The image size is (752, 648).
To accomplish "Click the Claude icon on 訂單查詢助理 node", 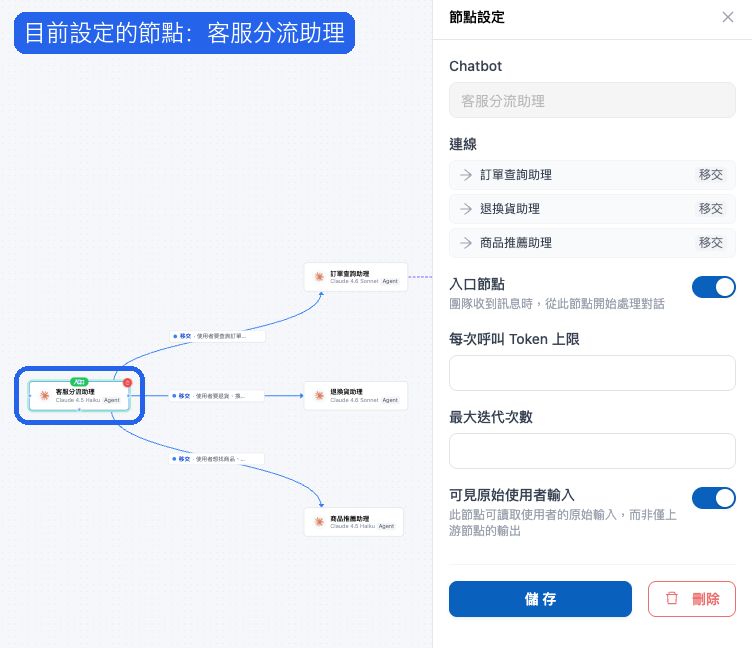I will point(319,277).
